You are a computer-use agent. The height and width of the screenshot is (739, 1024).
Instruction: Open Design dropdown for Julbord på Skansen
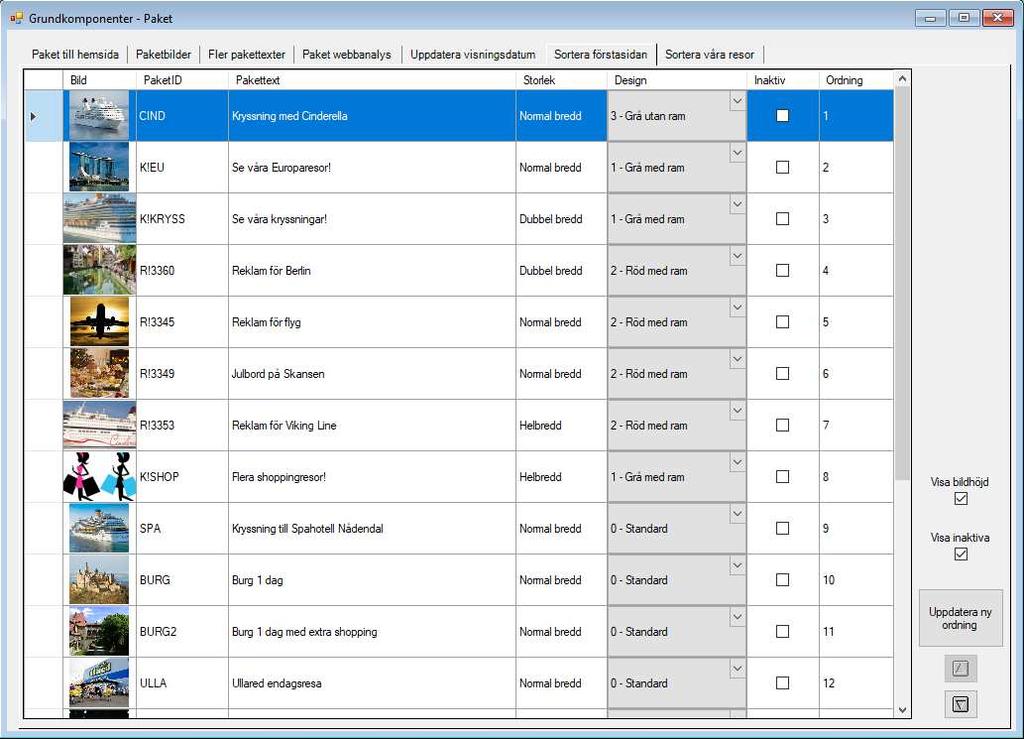[737, 359]
